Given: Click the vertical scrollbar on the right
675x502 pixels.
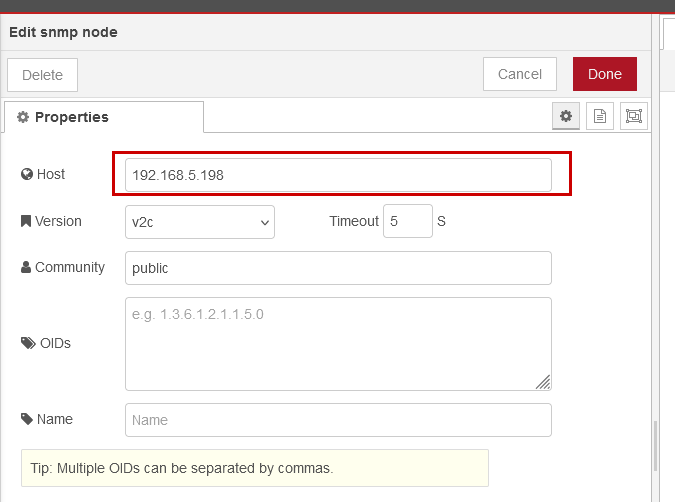Looking at the screenshot, I should (x=655, y=446).
